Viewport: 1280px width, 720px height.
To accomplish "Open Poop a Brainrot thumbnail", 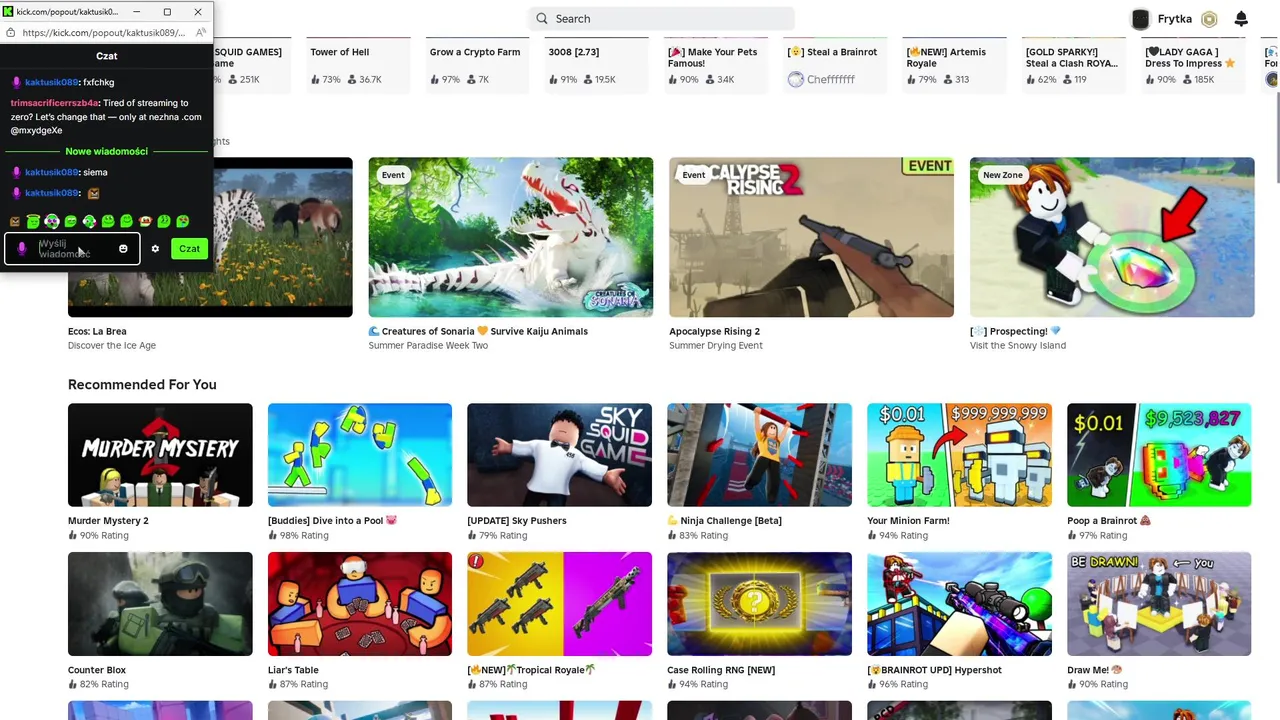I will tap(1159, 455).
